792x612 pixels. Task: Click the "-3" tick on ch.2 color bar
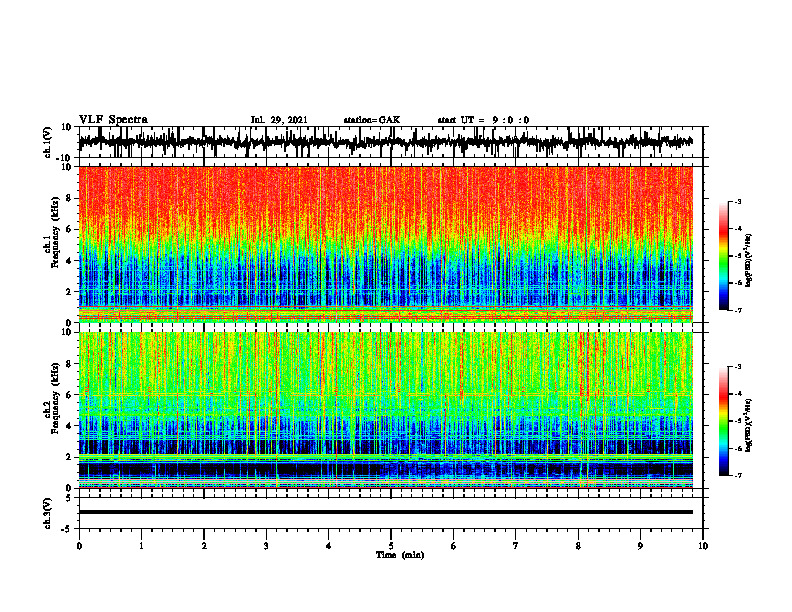click(x=738, y=367)
